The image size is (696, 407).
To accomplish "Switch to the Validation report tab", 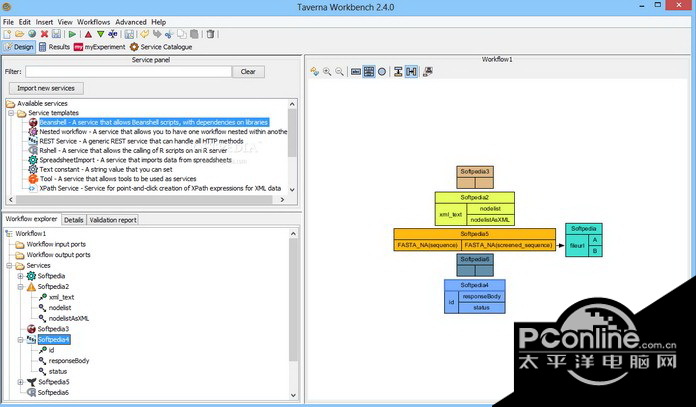I will pyautogui.click(x=112, y=220).
